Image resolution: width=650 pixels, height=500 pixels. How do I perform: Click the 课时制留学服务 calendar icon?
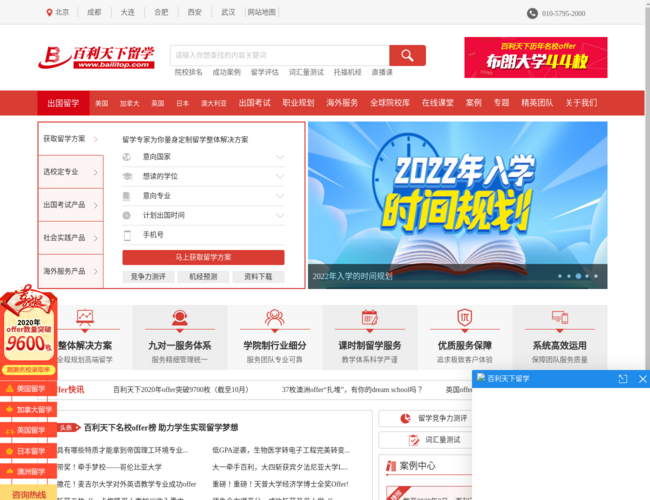369,318
